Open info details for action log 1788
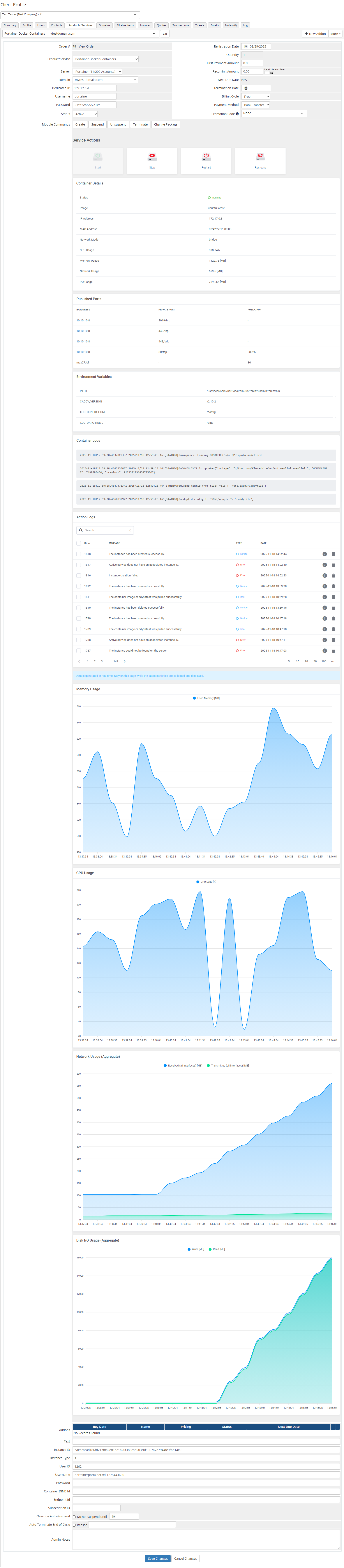 point(325,640)
